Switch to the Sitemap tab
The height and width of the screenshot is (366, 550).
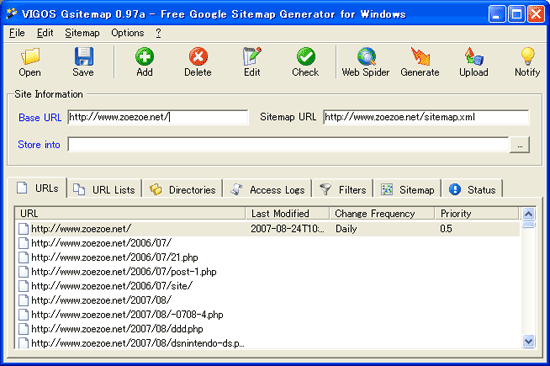click(408, 190)
